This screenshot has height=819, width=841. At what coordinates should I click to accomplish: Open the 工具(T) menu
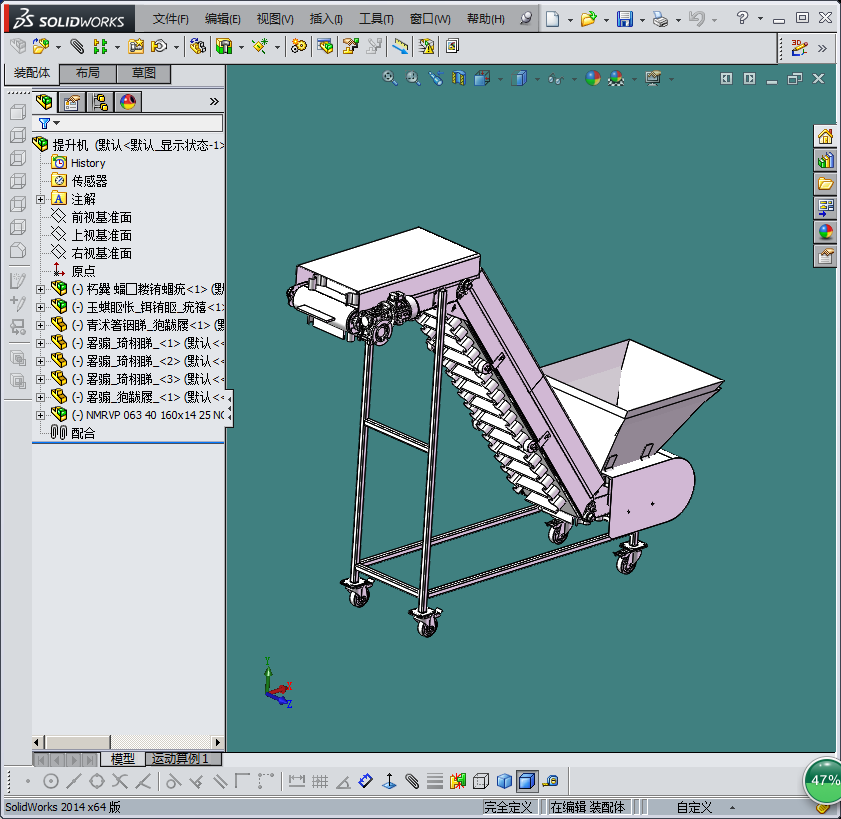pos(376,19)
